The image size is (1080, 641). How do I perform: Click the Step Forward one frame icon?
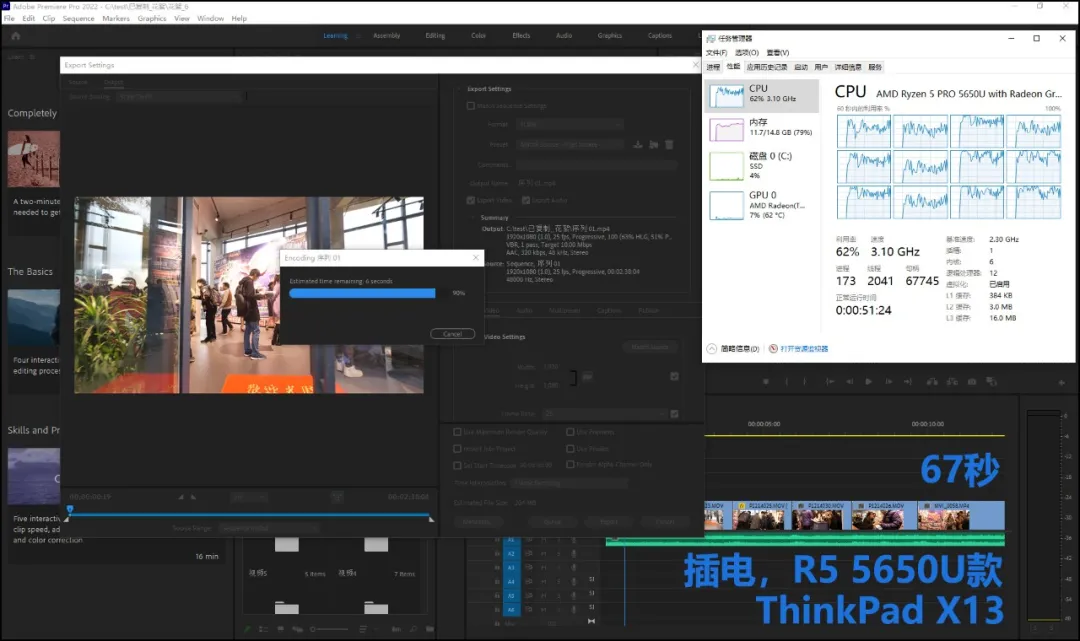click(889, 381)
